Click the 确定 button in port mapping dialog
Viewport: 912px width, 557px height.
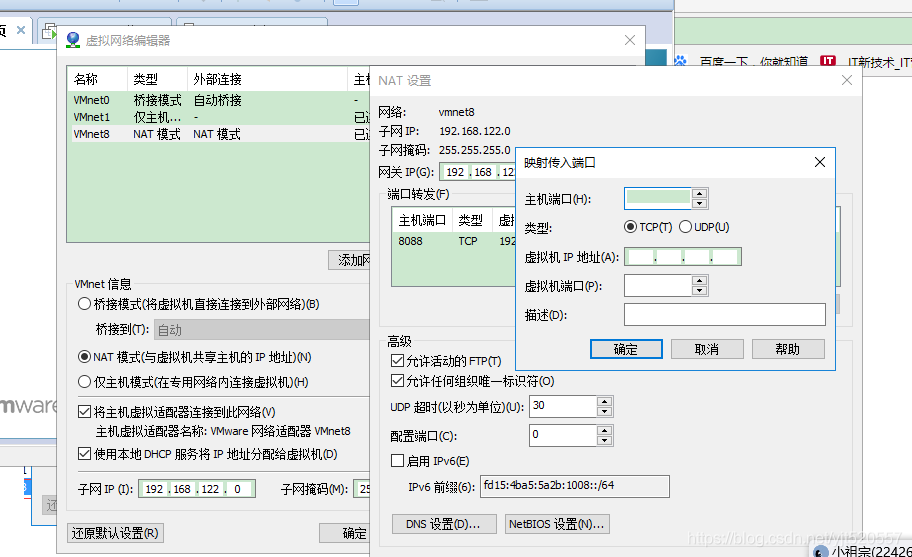point(626,349)
